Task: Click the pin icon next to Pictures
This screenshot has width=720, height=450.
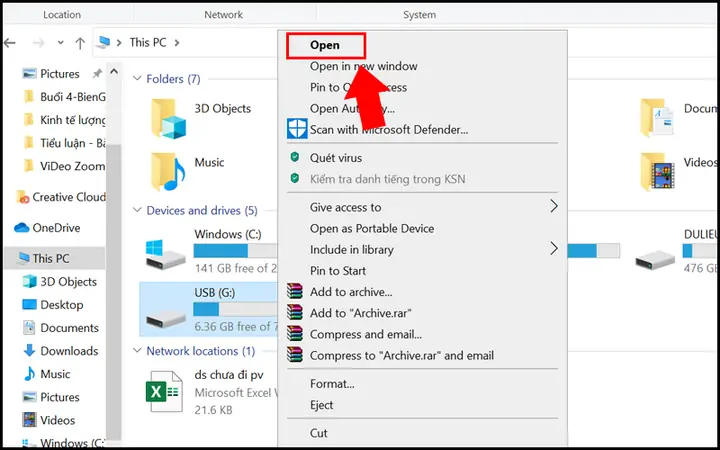Action: pyautogui.click(x=97, y=73)
